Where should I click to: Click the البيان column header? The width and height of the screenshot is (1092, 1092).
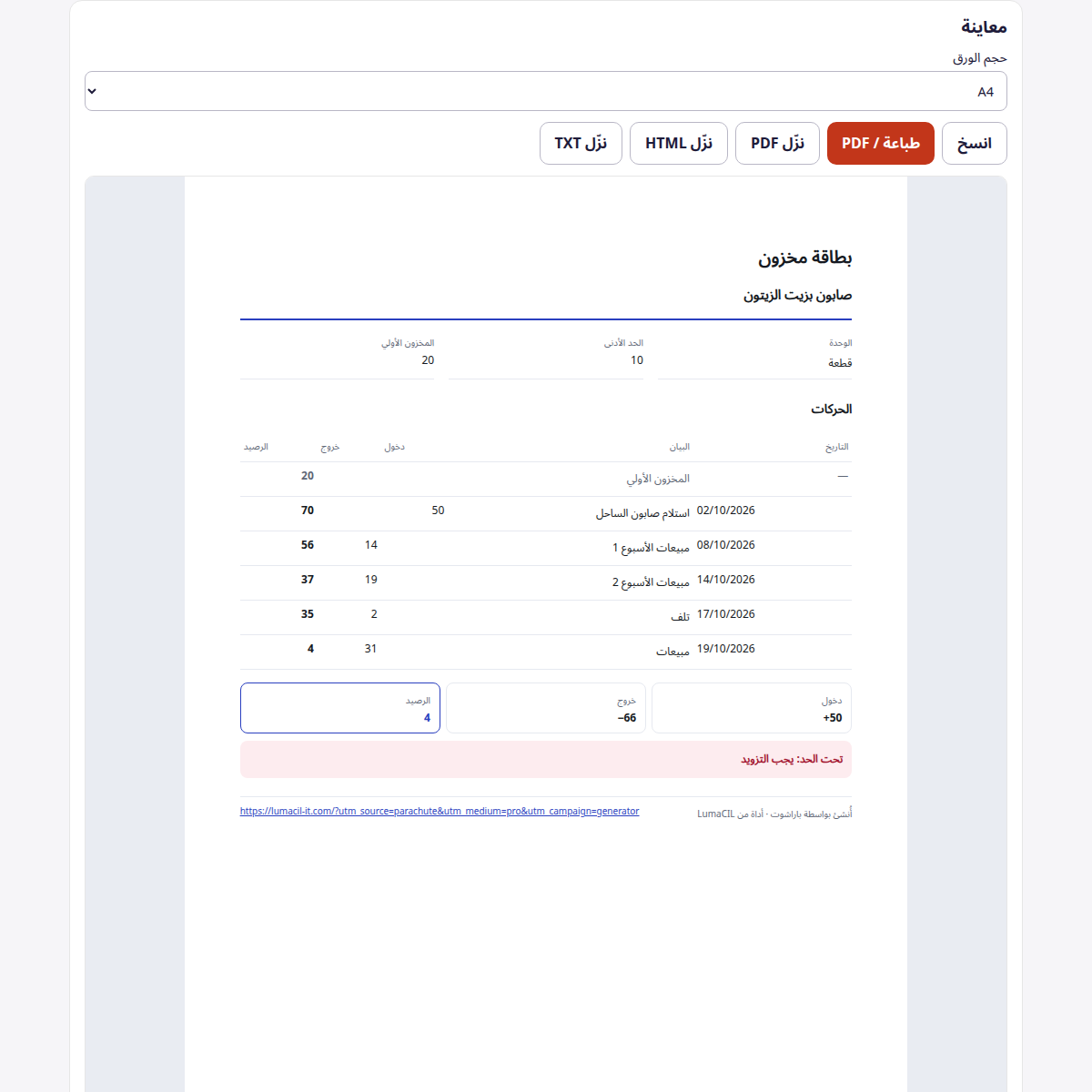[x=680, y=447]
